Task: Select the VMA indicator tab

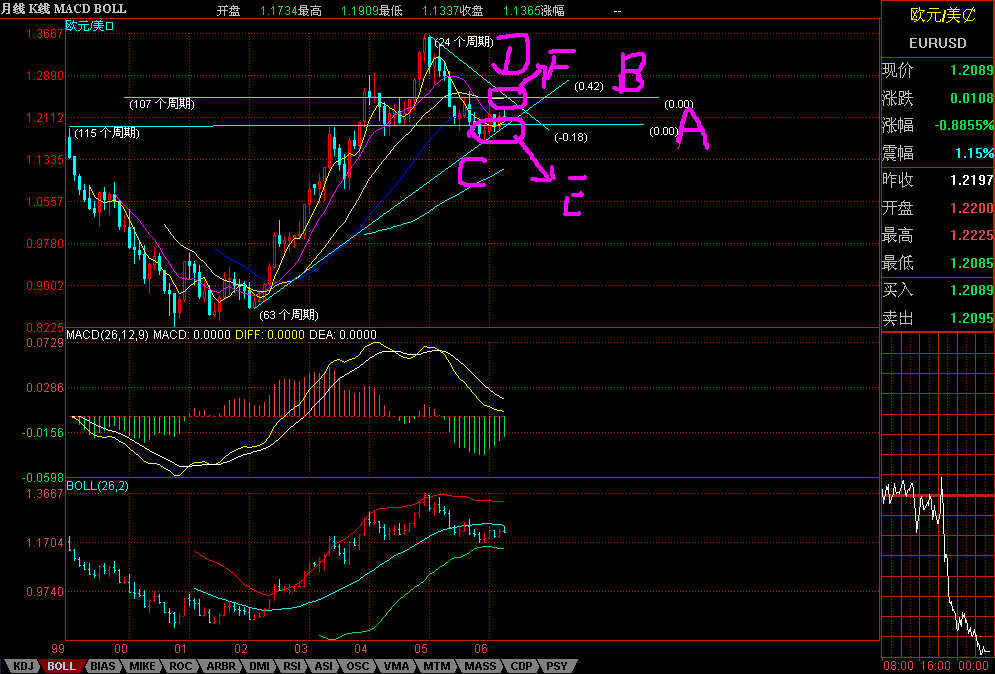Action: click(x=396, y=666)
